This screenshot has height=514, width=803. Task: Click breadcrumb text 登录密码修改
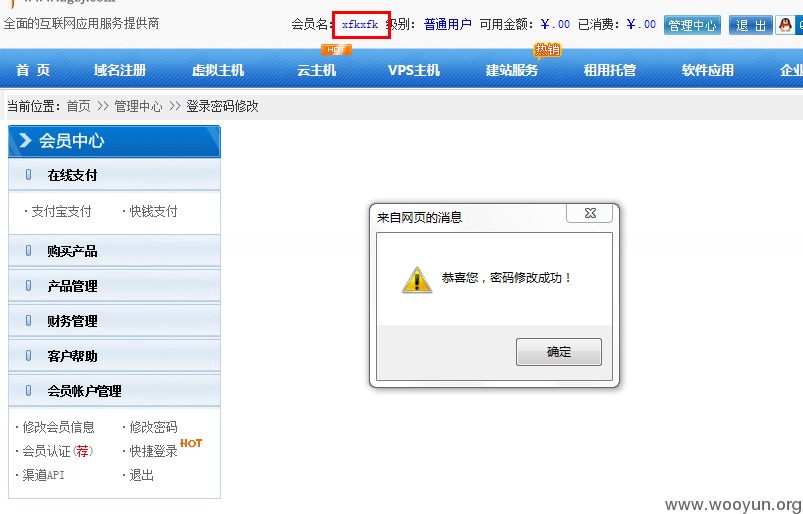pyautogui.click(x=222, y=106)
